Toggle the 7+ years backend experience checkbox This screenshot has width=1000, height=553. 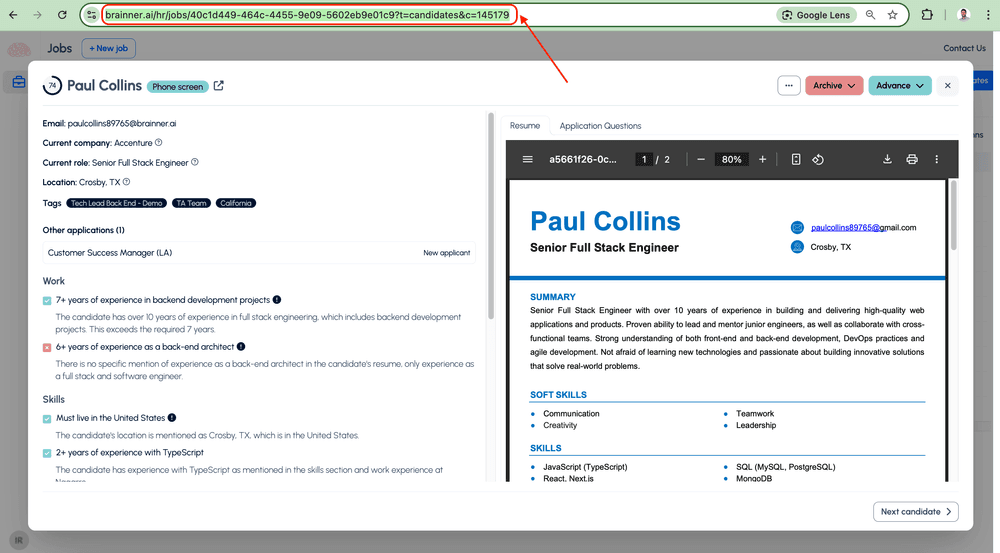click(x=47, y=300)
